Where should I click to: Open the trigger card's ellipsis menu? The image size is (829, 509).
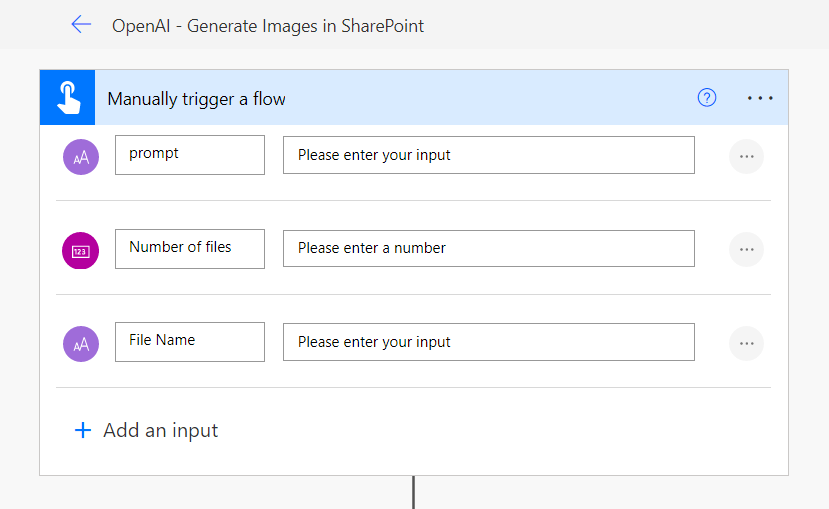coord(760,98)
